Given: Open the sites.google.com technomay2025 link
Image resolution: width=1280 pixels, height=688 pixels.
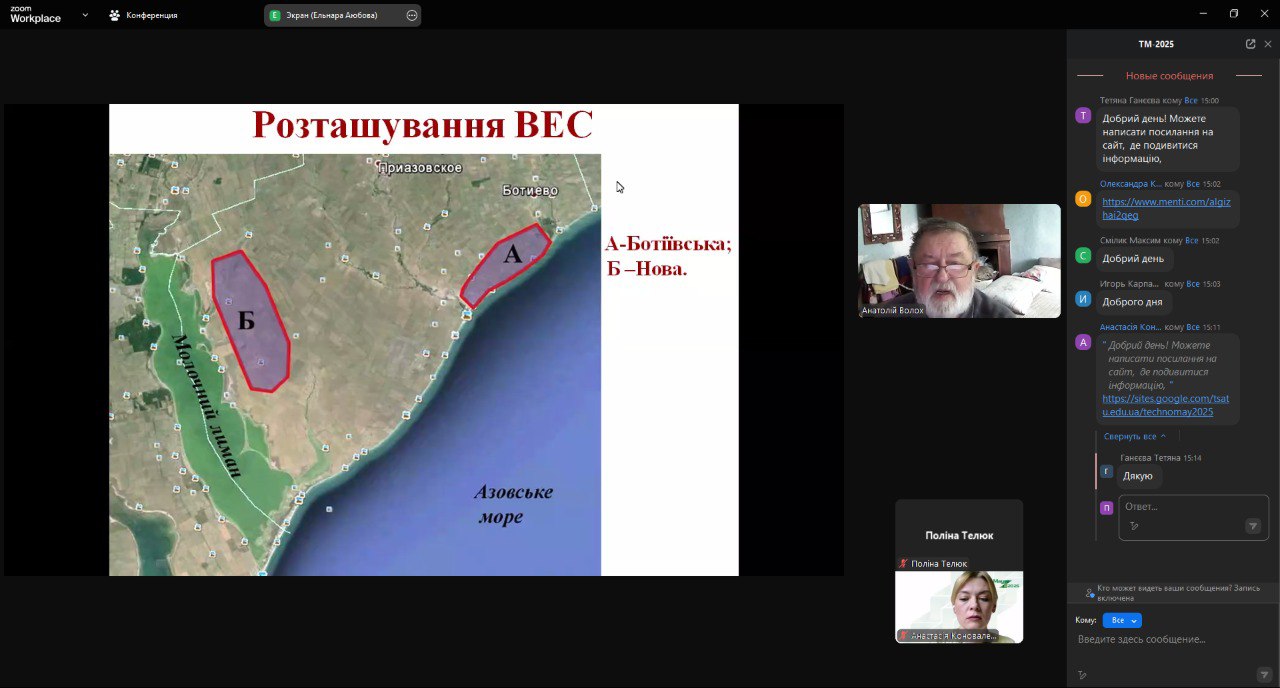Looking at the screenshot, I should pos(1166,405).
